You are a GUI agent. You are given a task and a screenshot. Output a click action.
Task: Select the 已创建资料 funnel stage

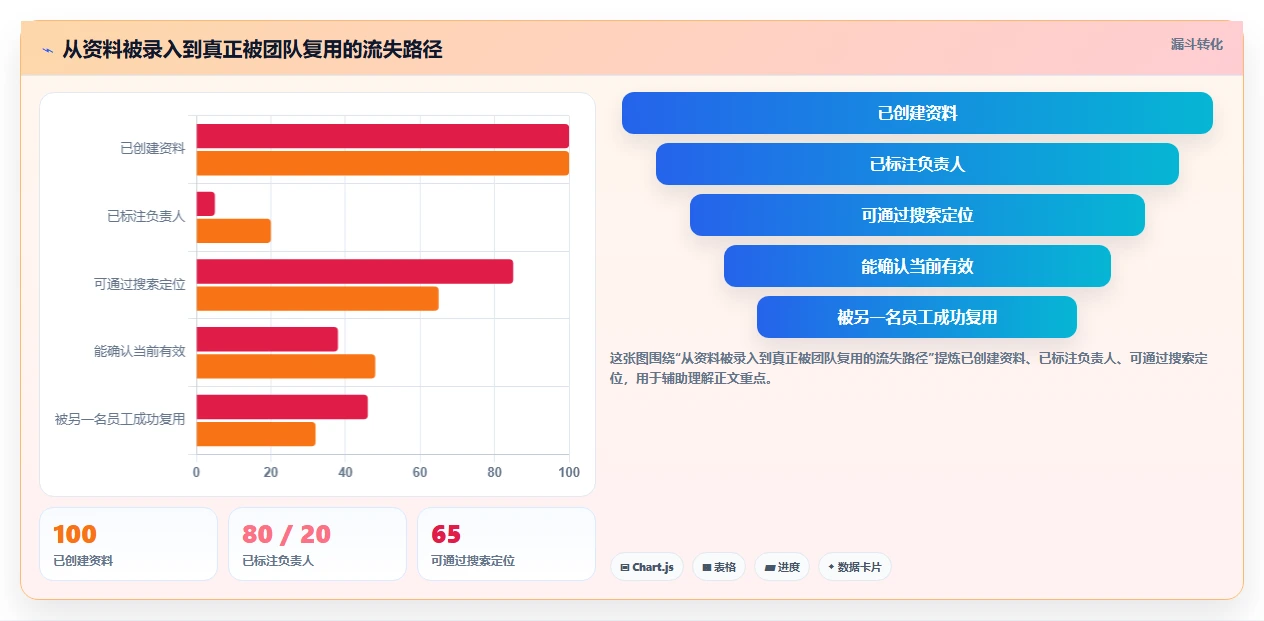(x=917, y=113)
